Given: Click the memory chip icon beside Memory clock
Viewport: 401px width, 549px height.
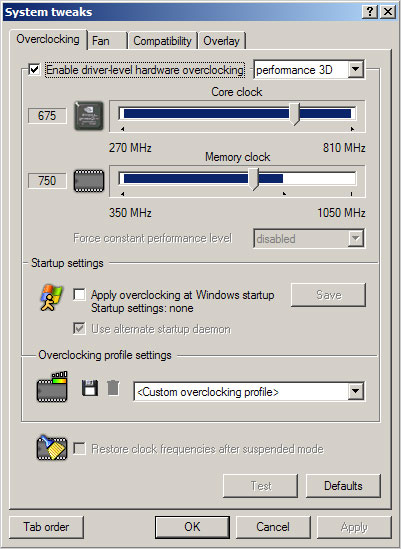Looking at the screenshot, I should click(x=89, y=181).
